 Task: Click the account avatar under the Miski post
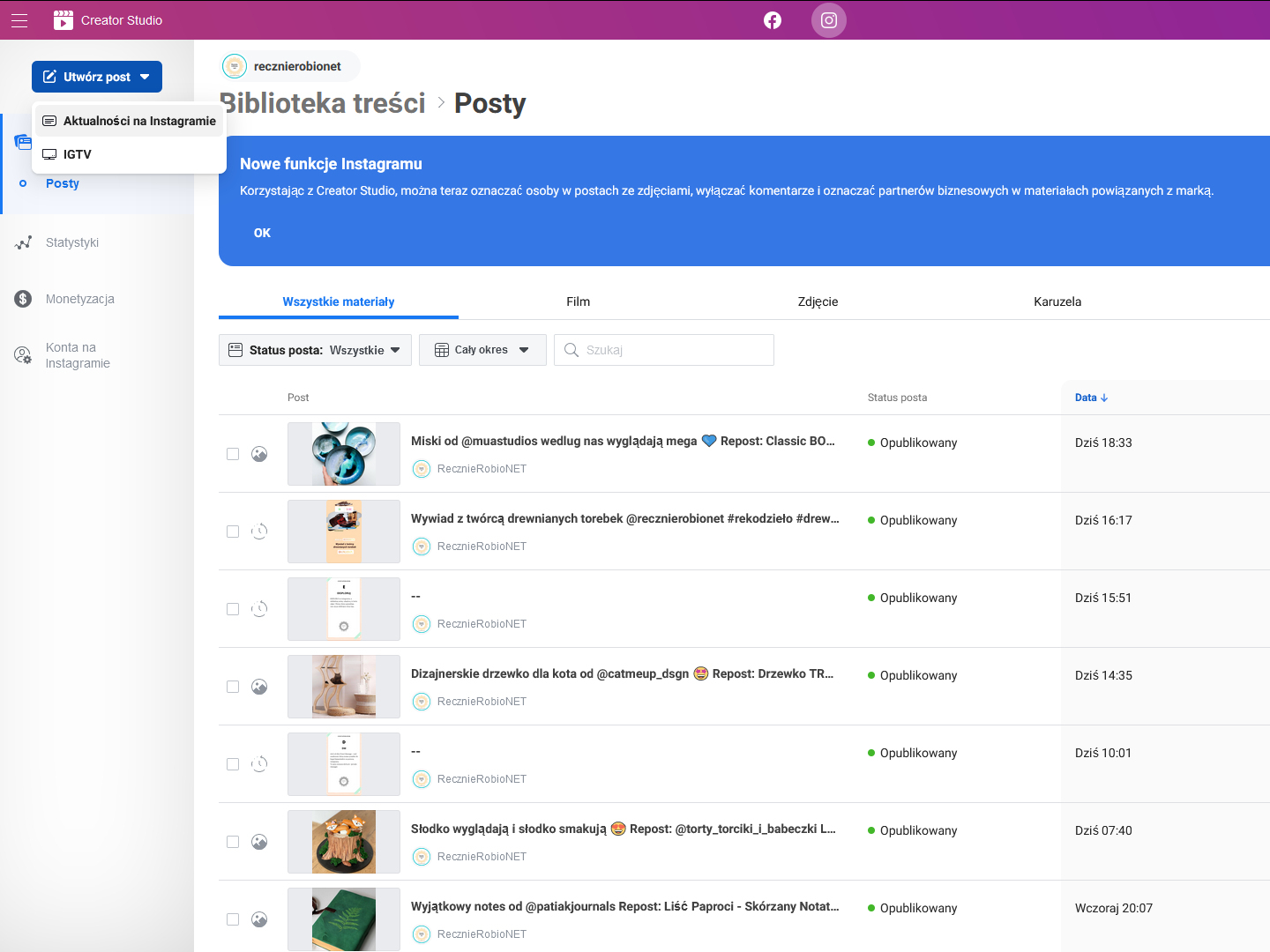point(422,469)
